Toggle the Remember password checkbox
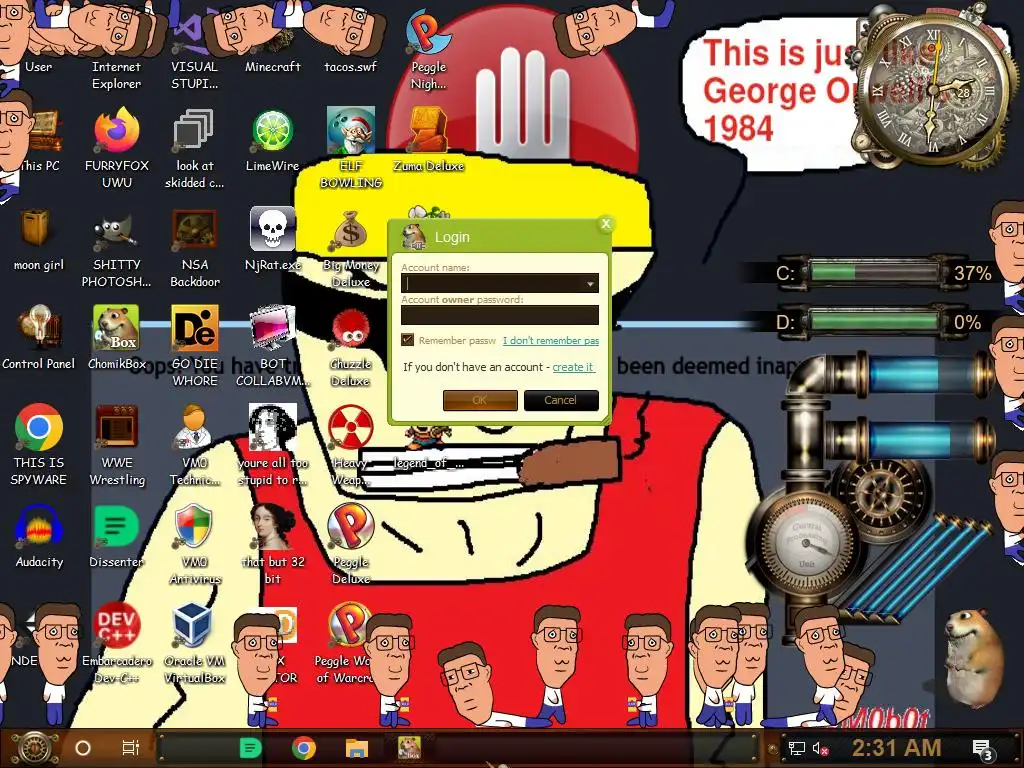 (x=408, y=340)
